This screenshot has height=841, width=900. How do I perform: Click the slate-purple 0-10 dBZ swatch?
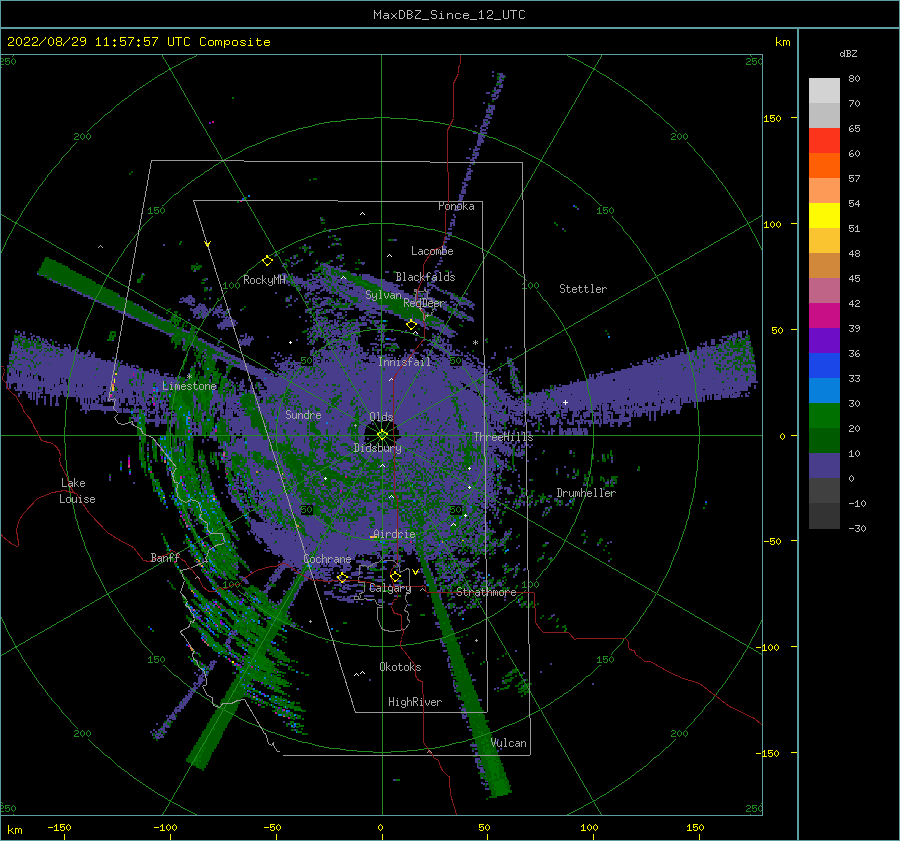coord(824,466)
